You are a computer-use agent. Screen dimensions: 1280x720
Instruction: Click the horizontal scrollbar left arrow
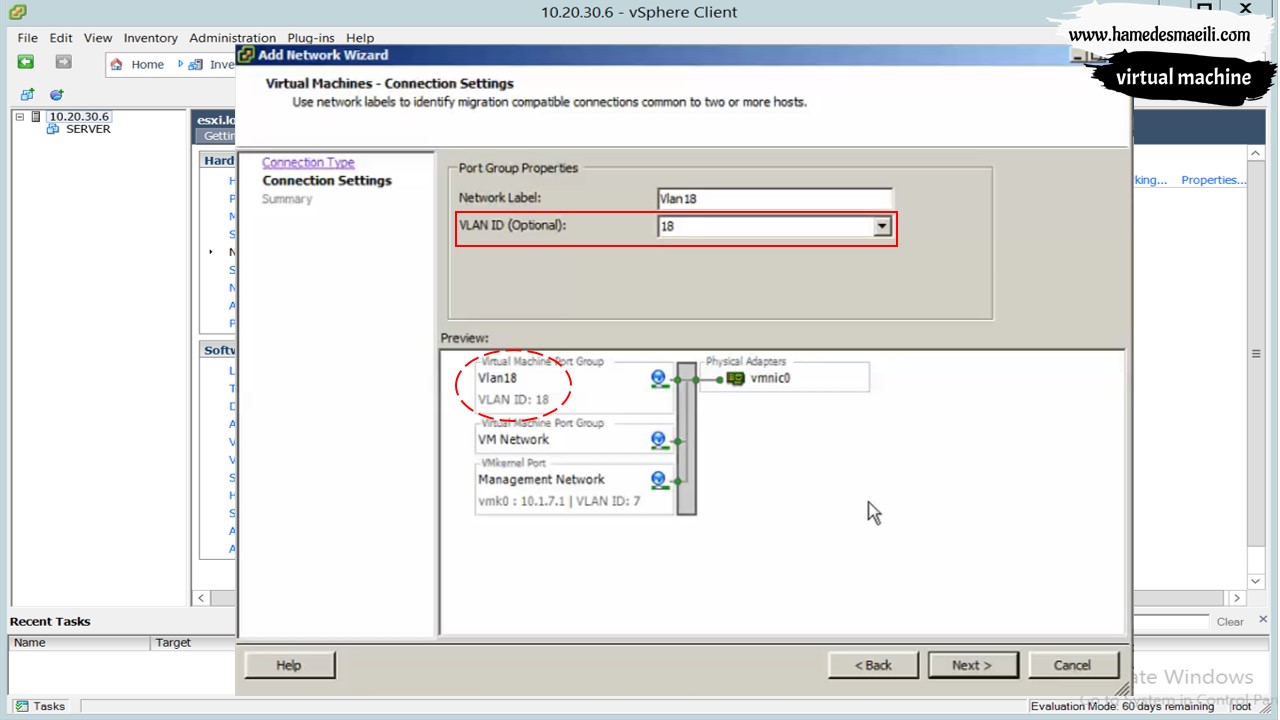click(x=201, y=598)
